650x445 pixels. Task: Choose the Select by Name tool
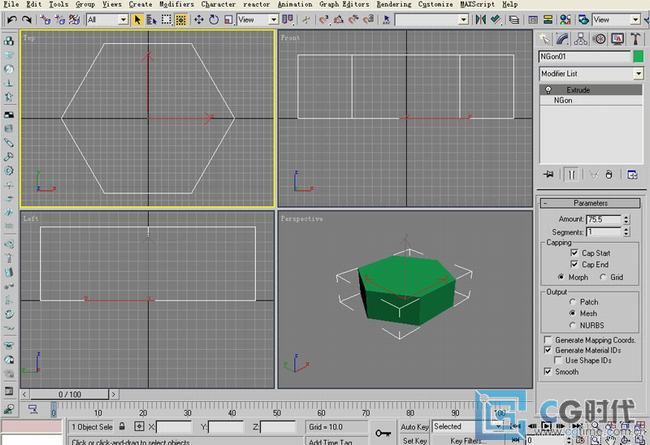[152, 19]
